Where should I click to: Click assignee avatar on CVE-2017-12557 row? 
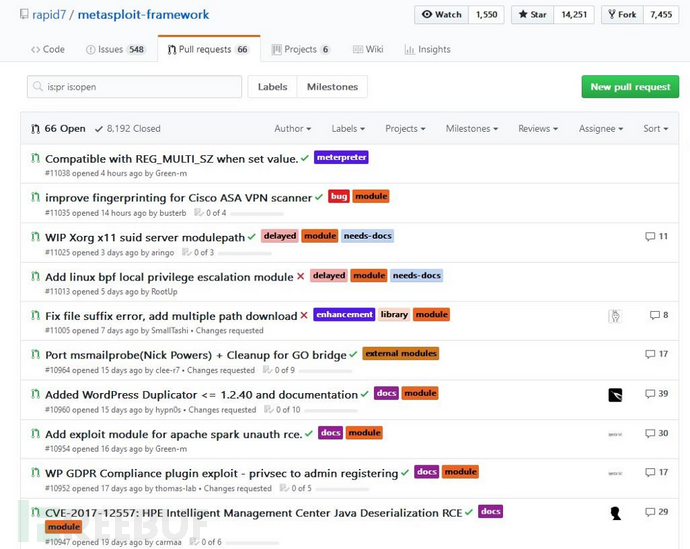coord(615,513)
